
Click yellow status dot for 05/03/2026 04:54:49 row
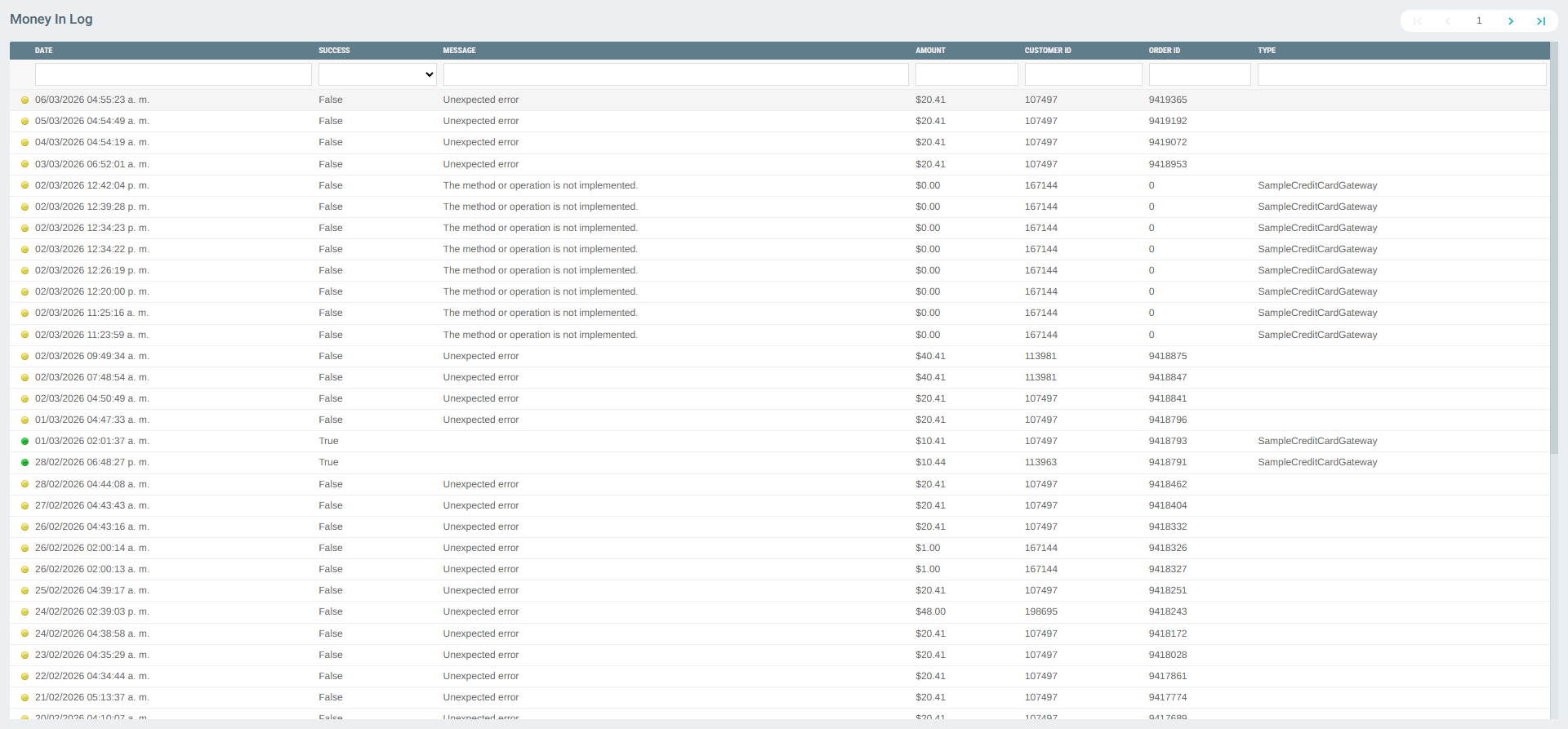(24, 122)
